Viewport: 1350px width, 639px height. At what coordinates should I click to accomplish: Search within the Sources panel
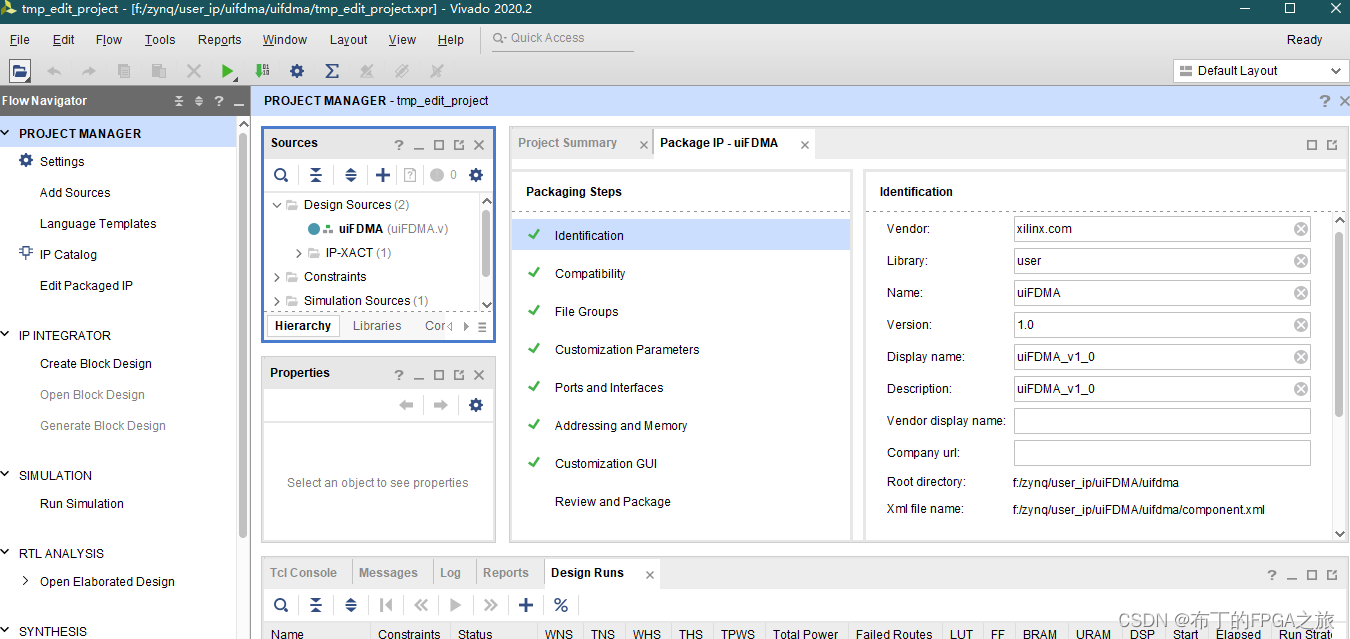click(281, 175)
